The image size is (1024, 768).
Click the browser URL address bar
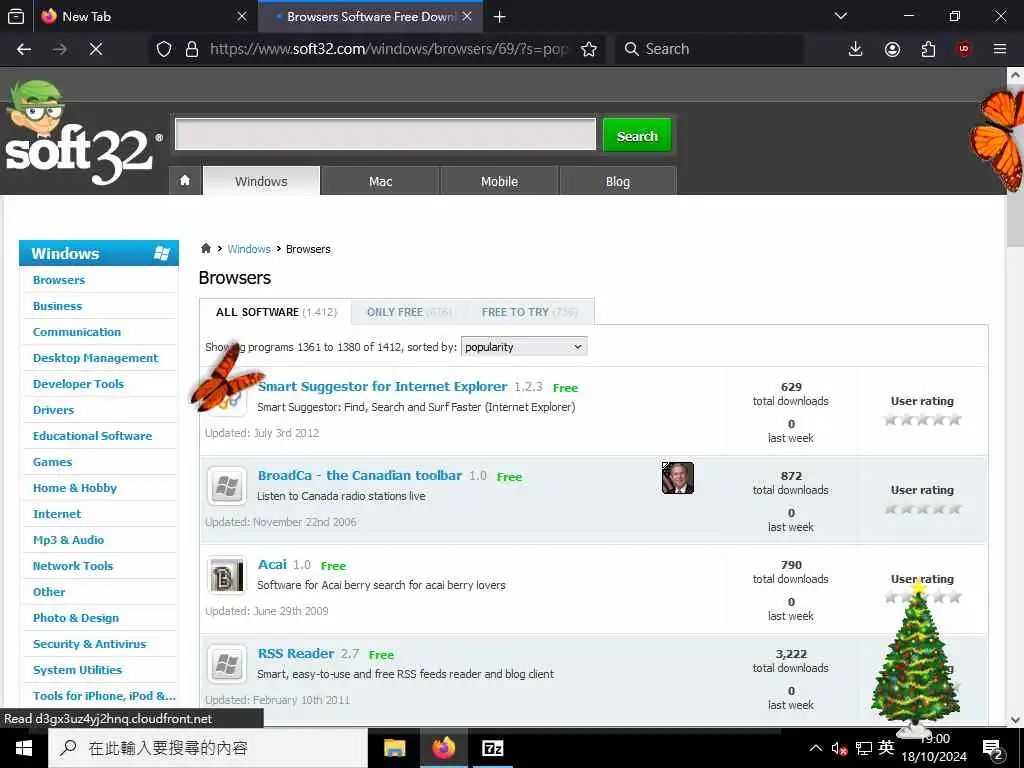pyautogui.click(x=389, y=49)
